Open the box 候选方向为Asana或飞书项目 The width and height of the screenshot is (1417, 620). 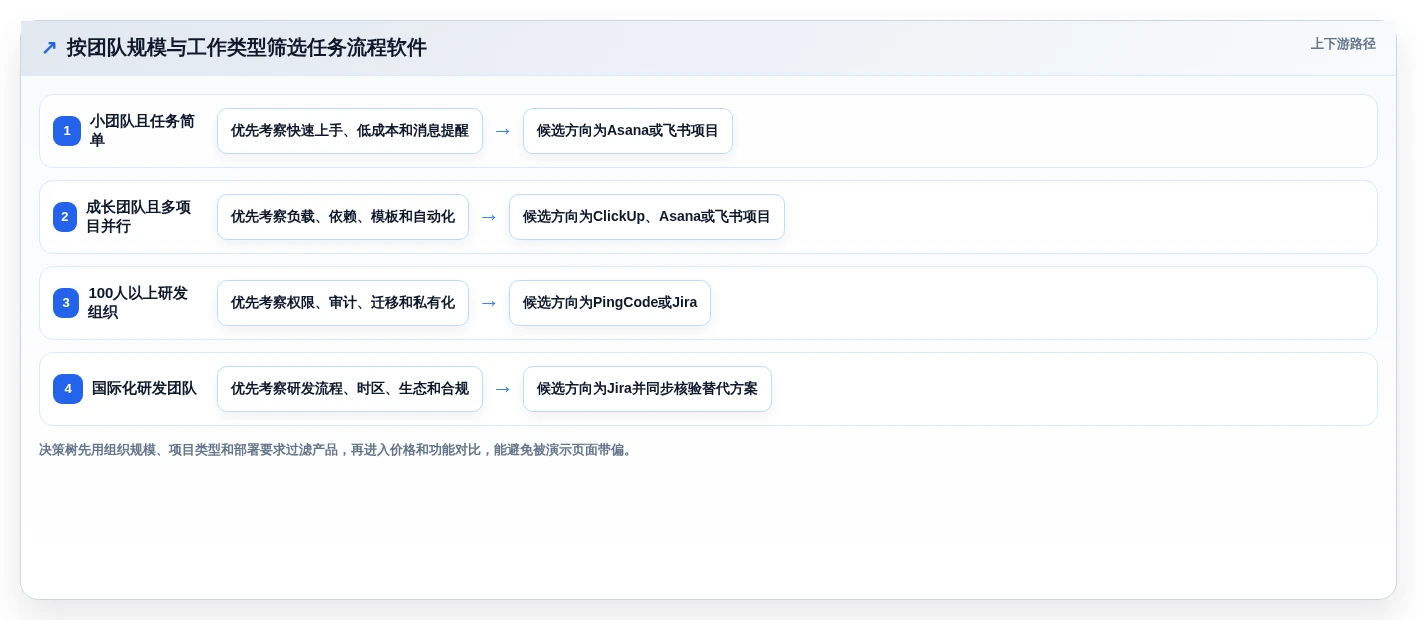[x=628, y=131]
